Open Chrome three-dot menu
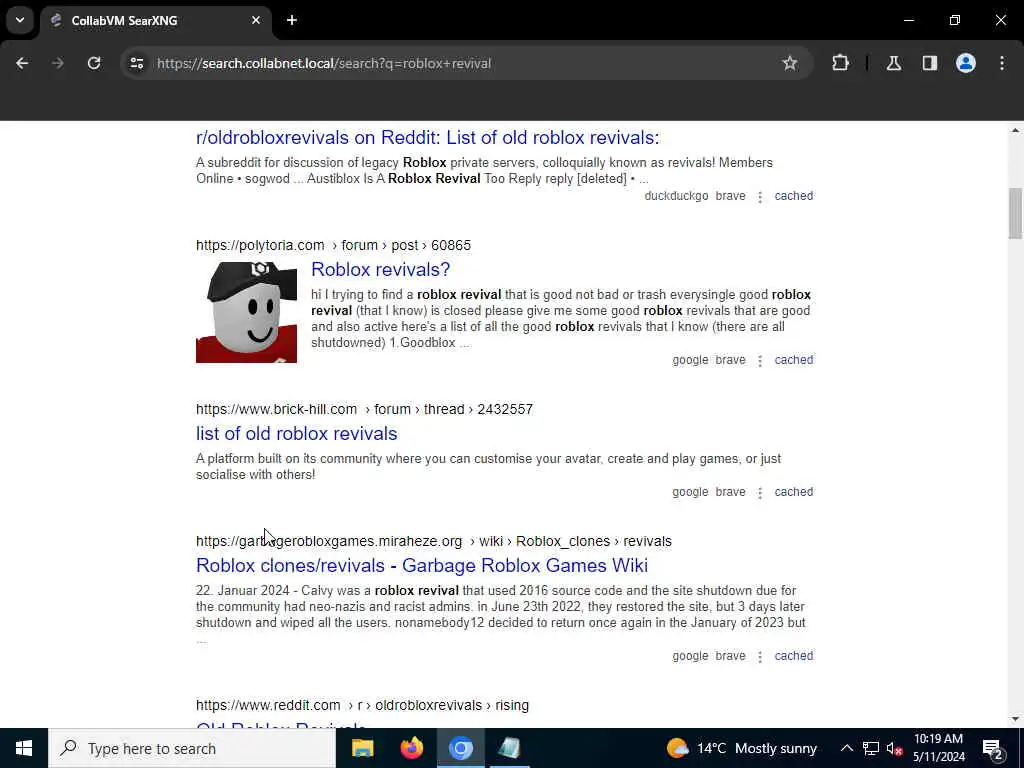Screen dimensions: 1024x768 pyautogui.click(x=1002, y=63)
